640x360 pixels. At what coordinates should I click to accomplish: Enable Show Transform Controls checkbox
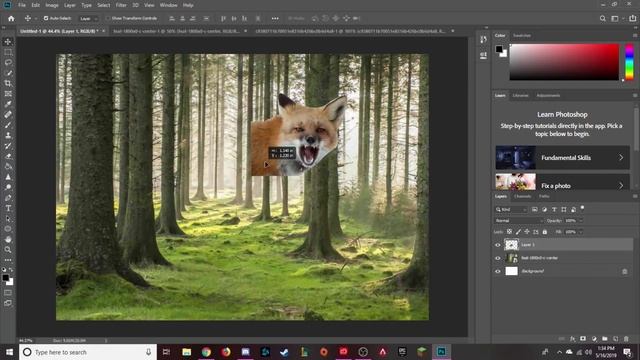point(108,18)
